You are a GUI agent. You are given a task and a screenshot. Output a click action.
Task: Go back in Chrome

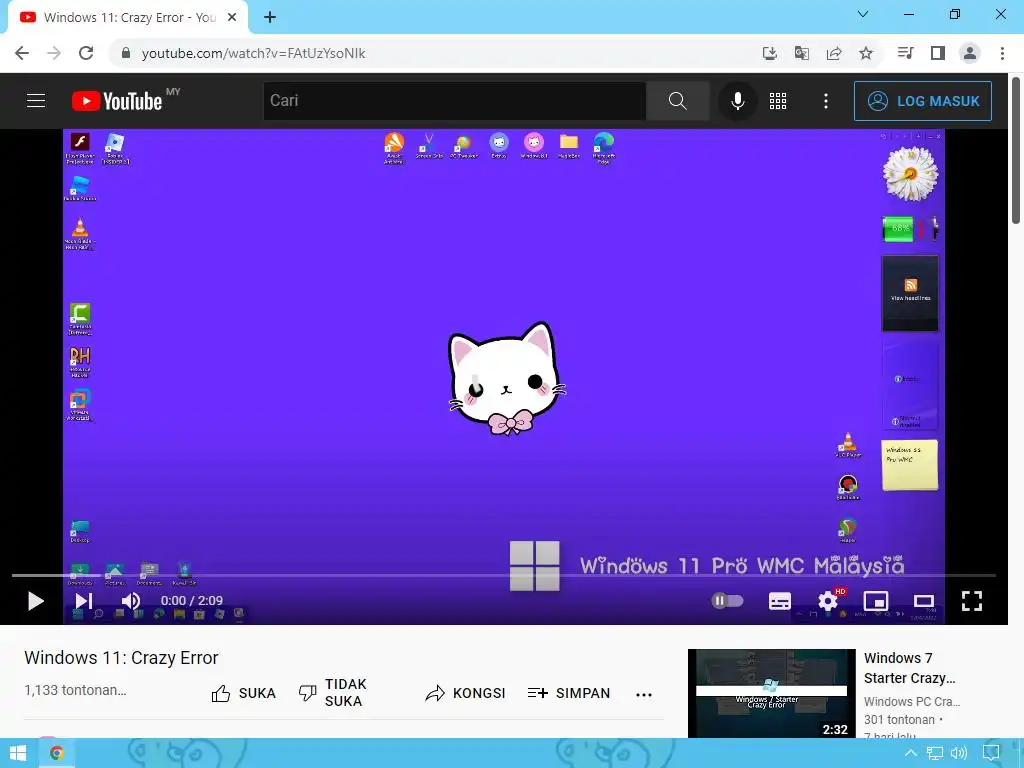pos(22,53)
